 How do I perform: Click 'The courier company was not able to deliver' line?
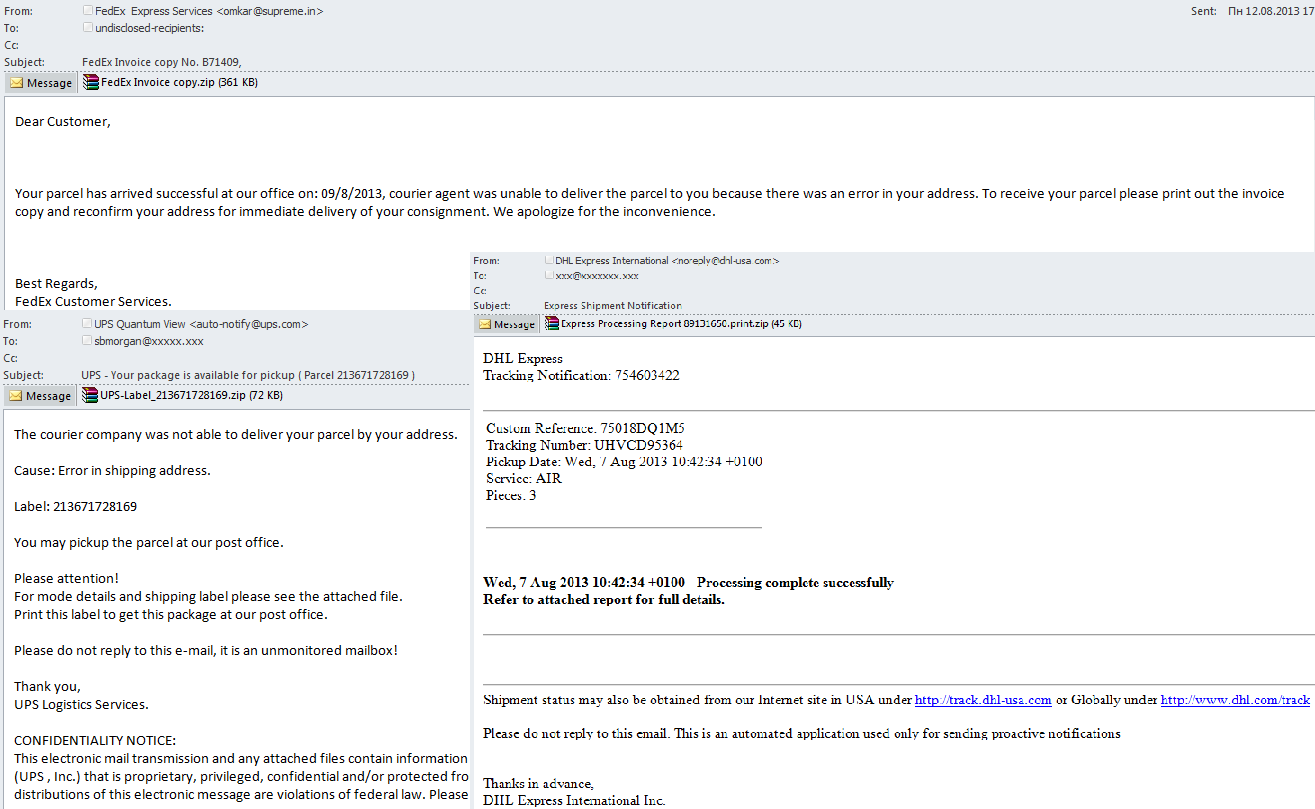[236, 435]
